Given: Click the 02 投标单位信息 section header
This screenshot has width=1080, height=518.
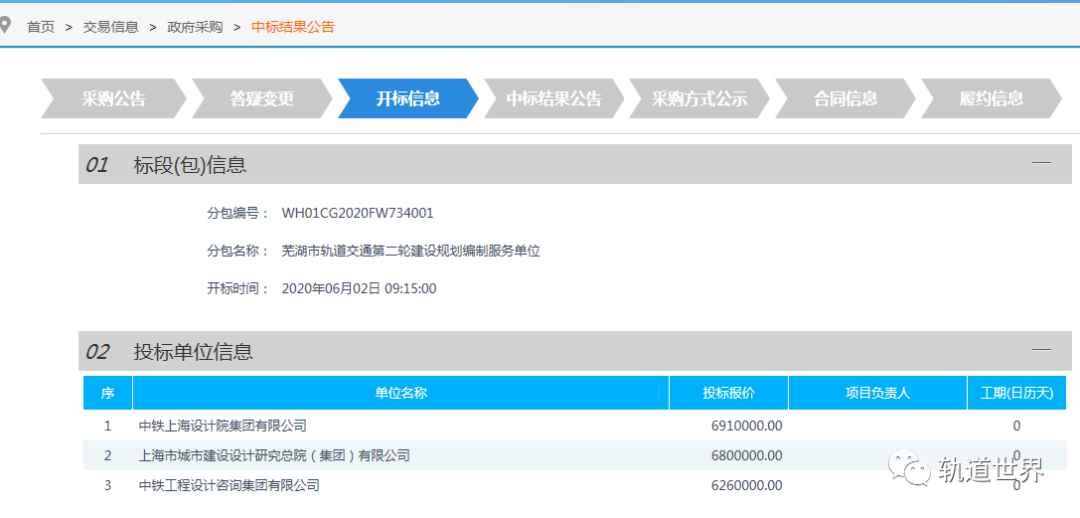Looking at the screenshot, I should point(575,351).
